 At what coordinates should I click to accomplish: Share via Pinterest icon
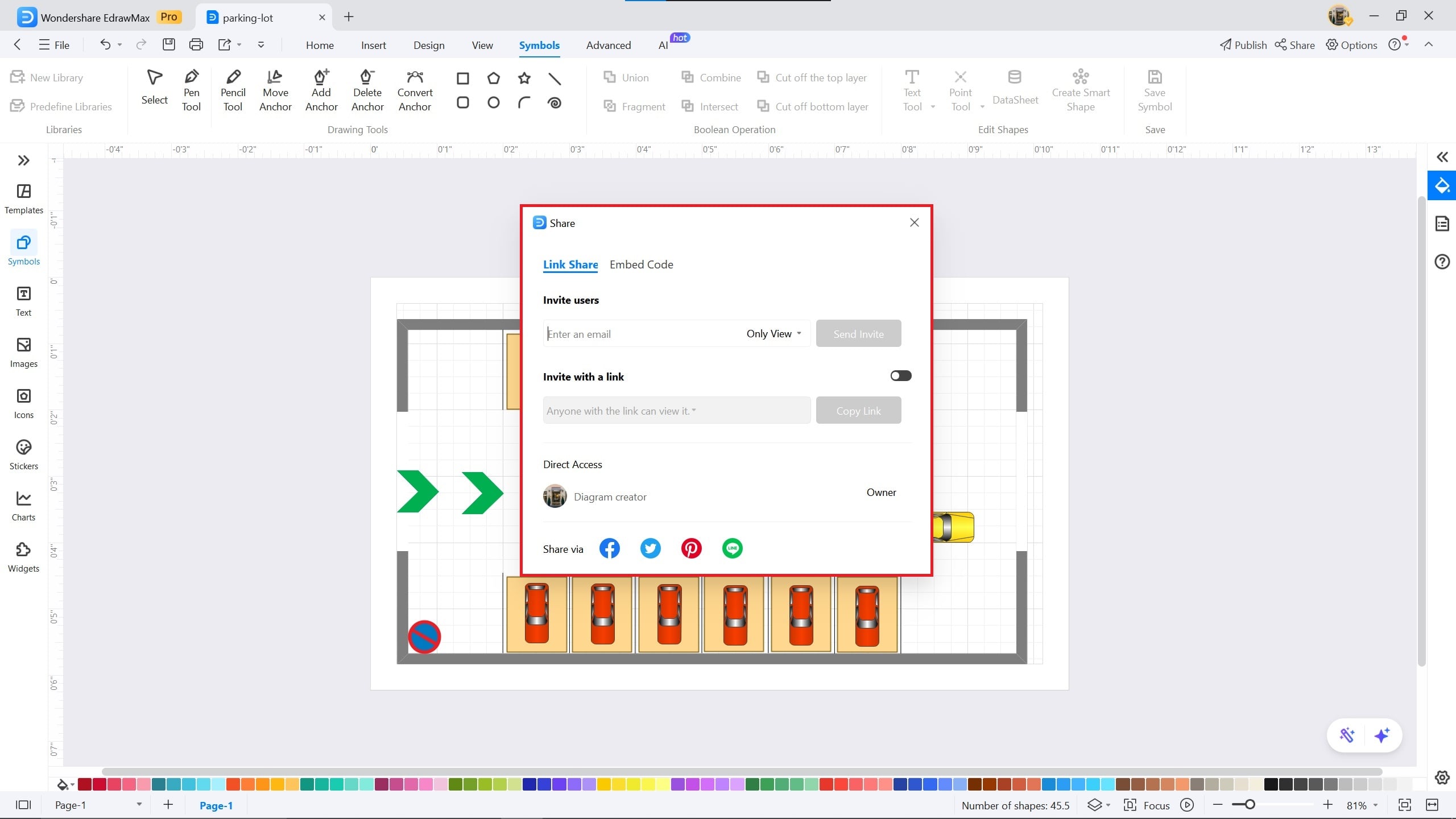(x=691, y=548)
